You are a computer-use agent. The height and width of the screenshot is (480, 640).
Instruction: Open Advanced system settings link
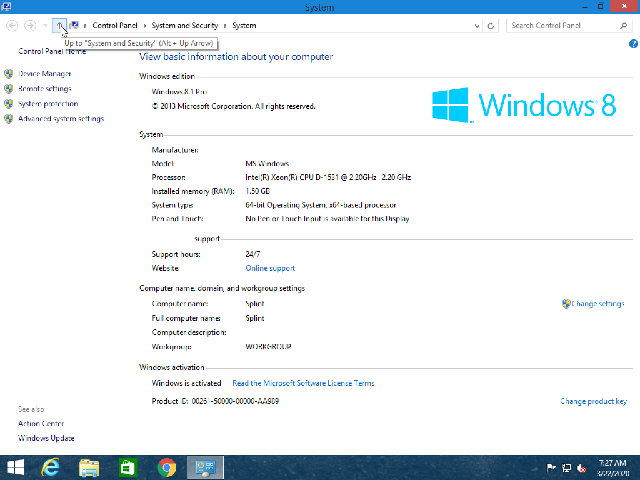tap(61, 119)
